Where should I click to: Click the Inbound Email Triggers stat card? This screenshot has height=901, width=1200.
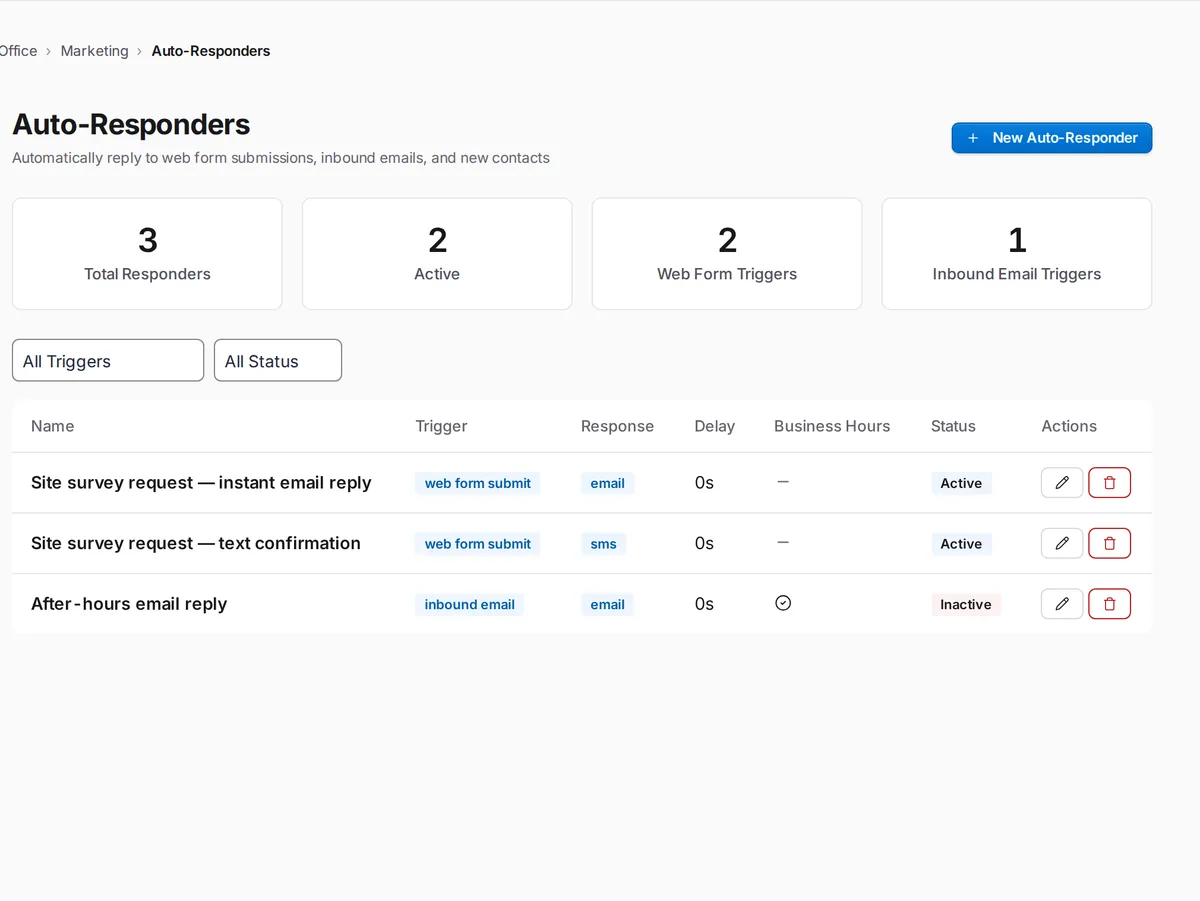click(1017, 254)
